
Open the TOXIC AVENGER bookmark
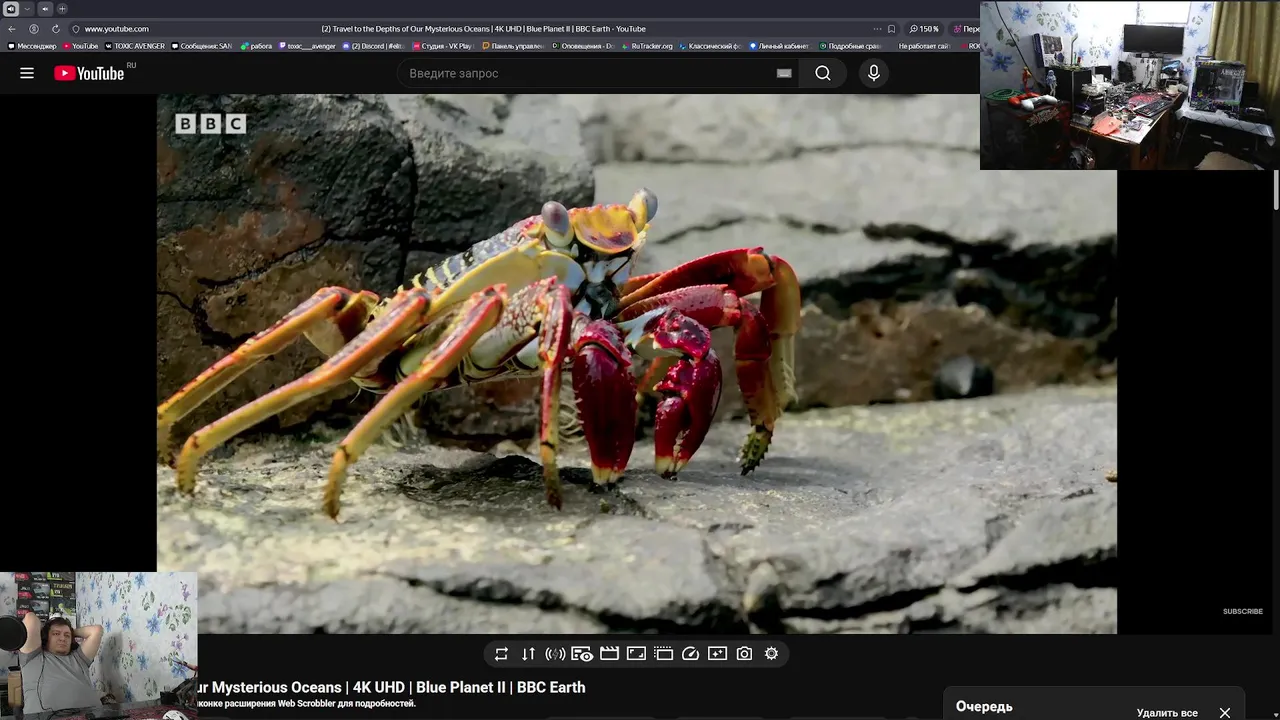(x=135, y=46)
